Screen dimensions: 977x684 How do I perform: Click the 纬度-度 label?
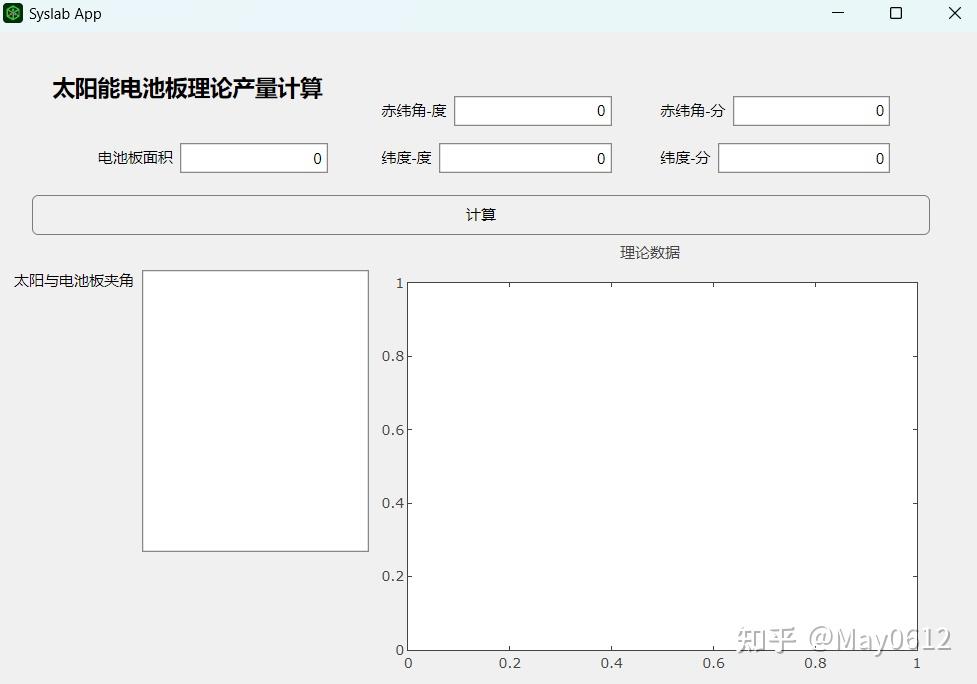[x=406, y=158]
